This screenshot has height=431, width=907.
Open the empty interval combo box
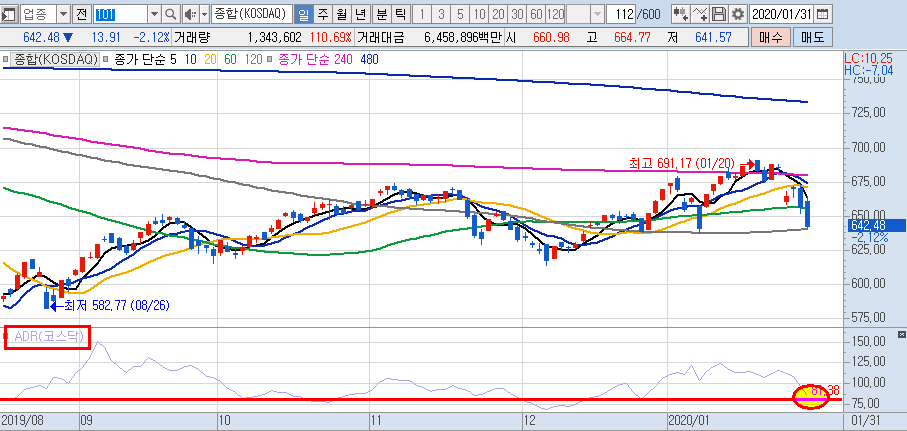[x=584, y=13]
